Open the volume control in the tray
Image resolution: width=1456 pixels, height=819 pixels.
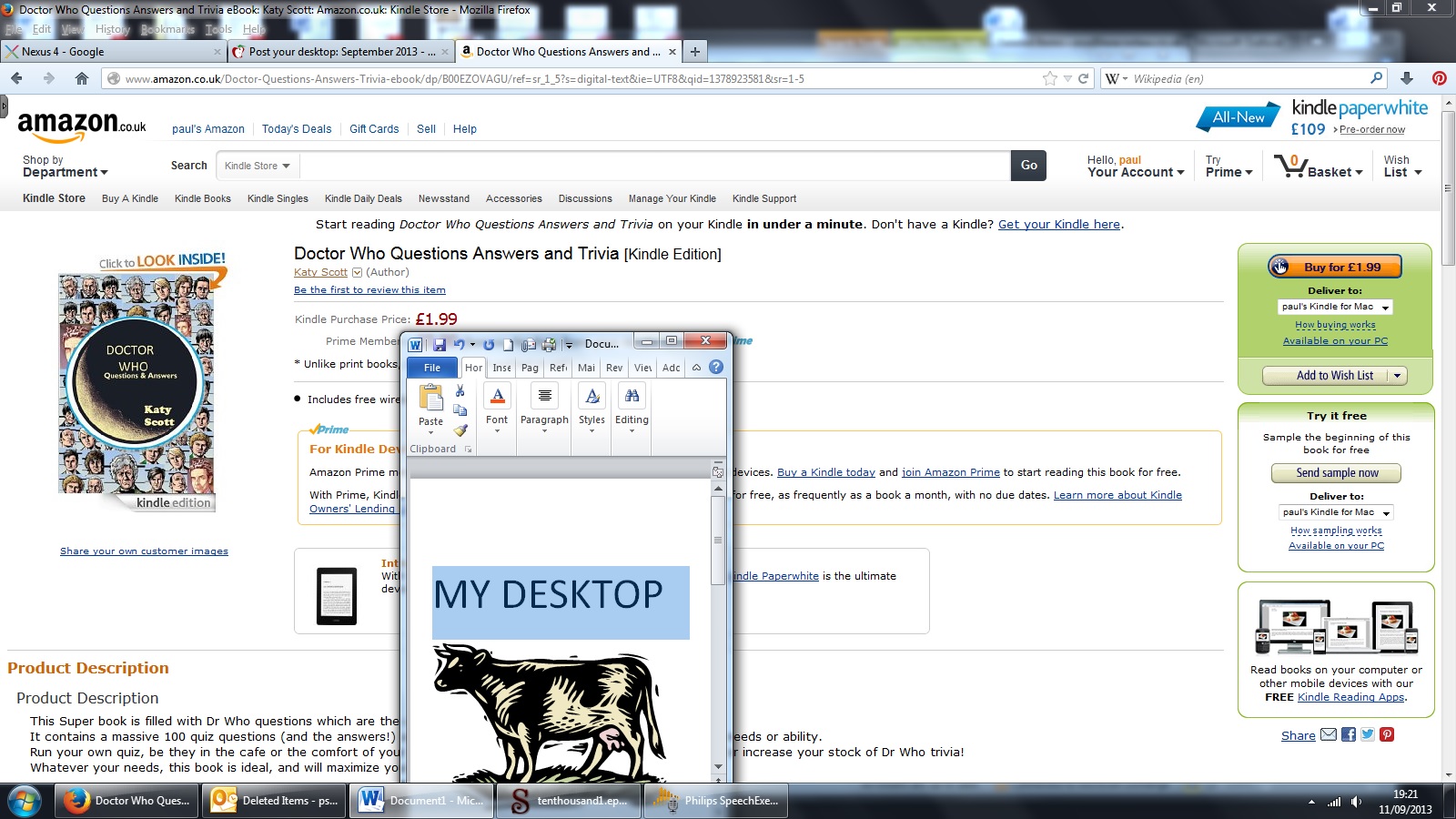(1356, 802)
